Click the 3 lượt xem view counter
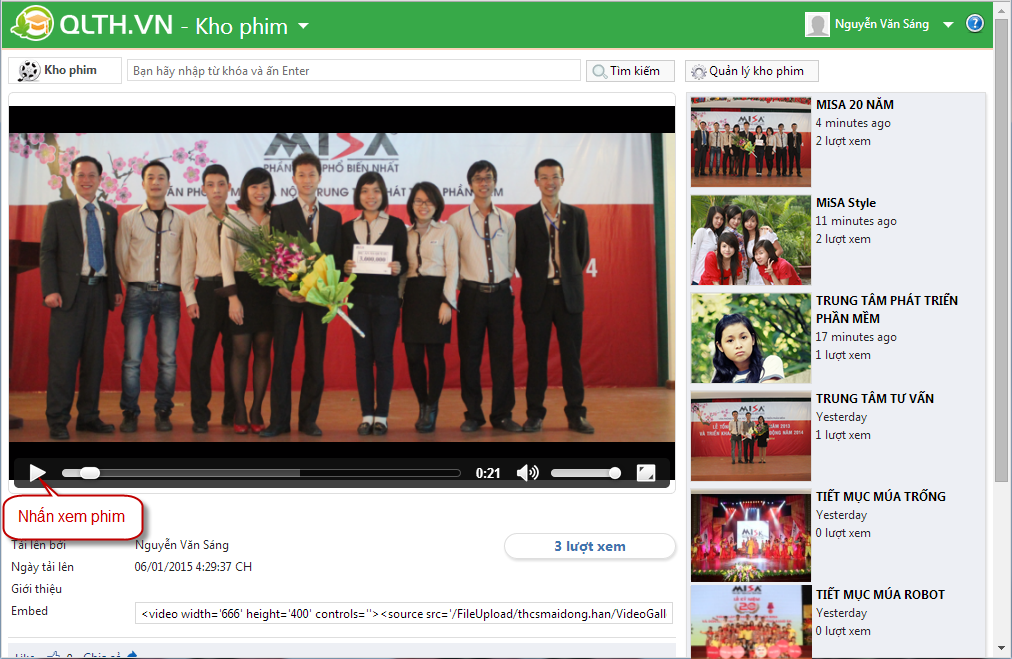Viewport: 1012px width, 659px height. [x=590, y=546]
